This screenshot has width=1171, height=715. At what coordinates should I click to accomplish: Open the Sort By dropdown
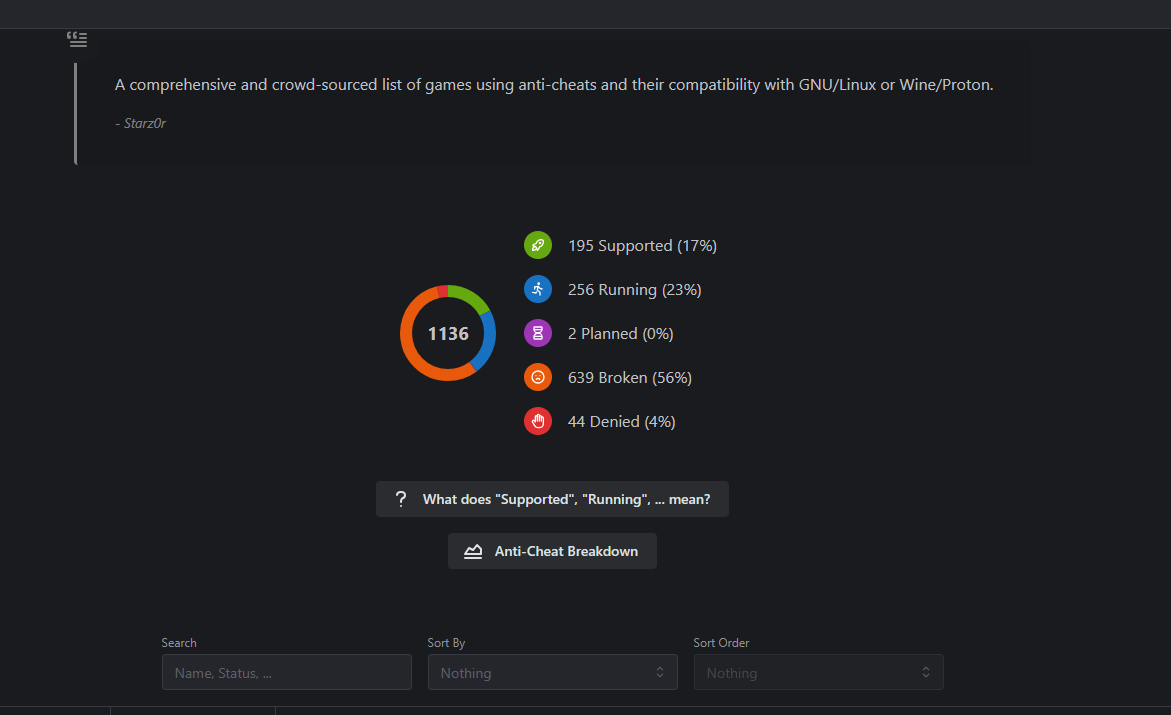[x=552, y=673]
